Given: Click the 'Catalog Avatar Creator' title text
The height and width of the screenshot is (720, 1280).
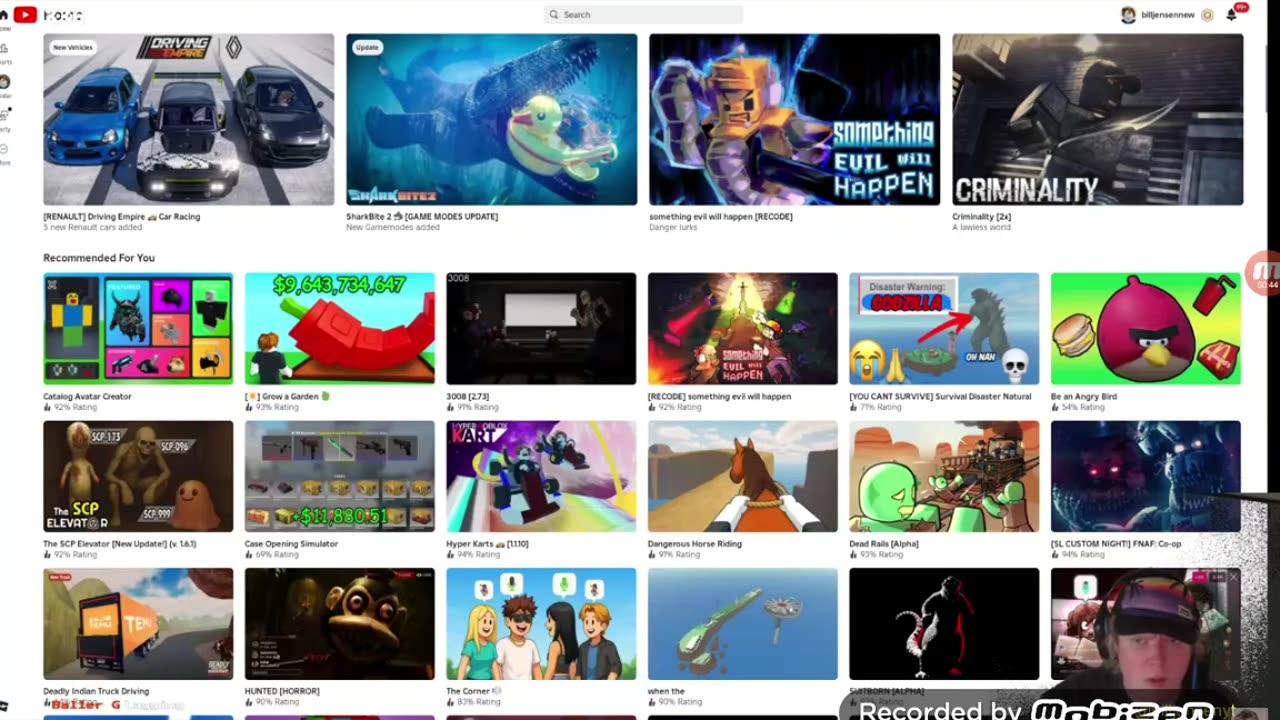Looking at the screenshot, I should [87, 397].
